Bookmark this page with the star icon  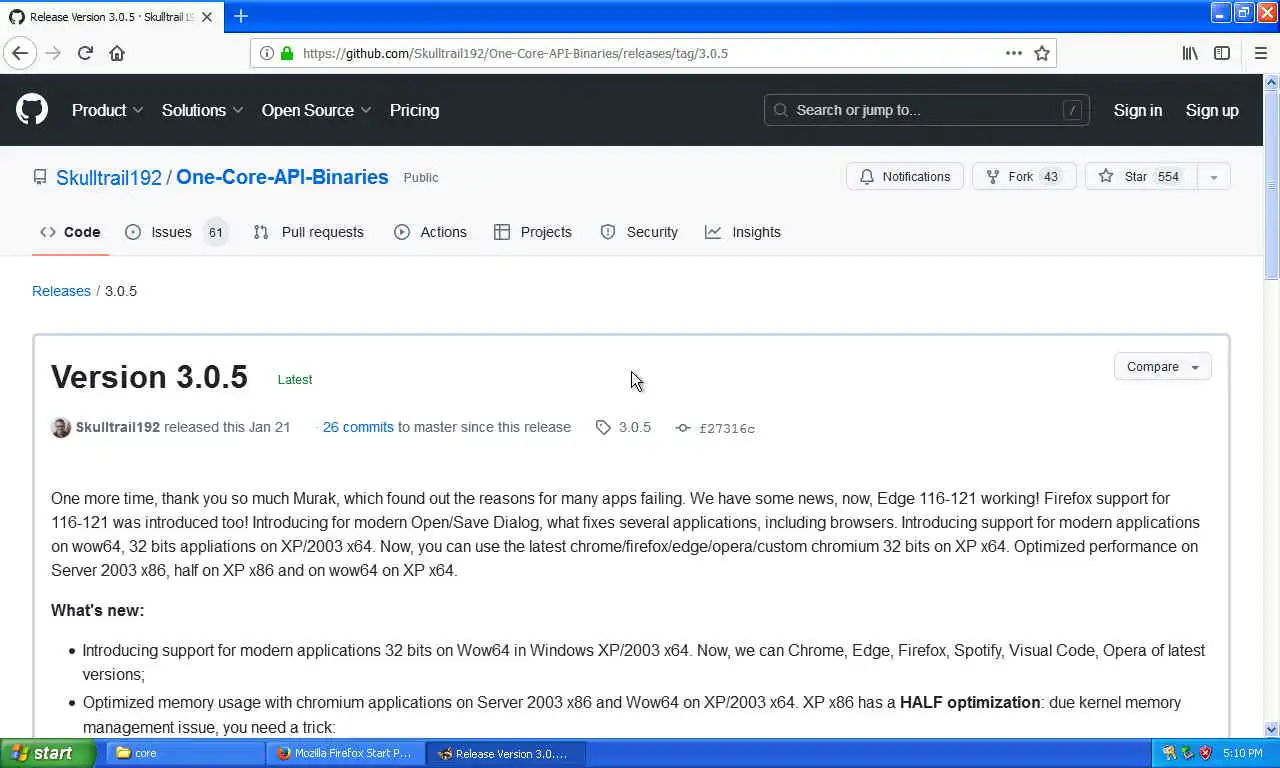1042,53
